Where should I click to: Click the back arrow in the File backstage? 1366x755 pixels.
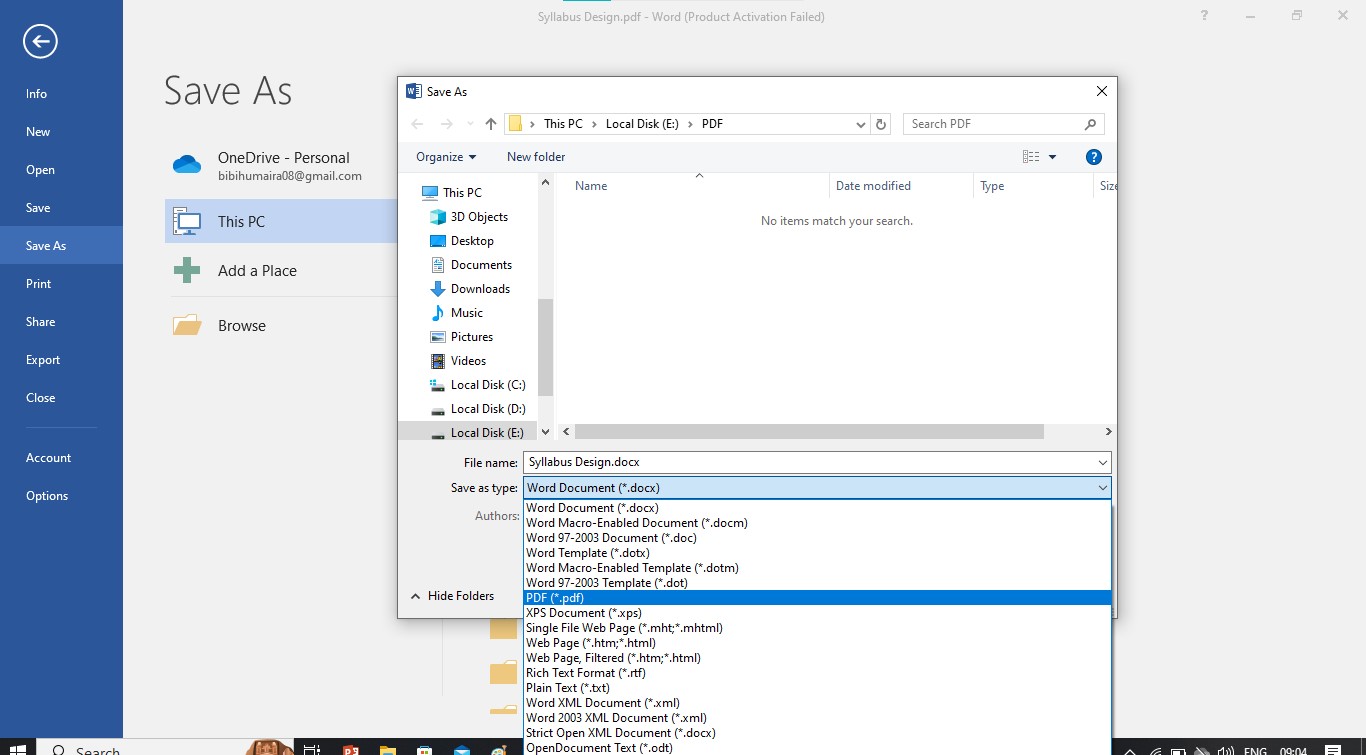40,41
